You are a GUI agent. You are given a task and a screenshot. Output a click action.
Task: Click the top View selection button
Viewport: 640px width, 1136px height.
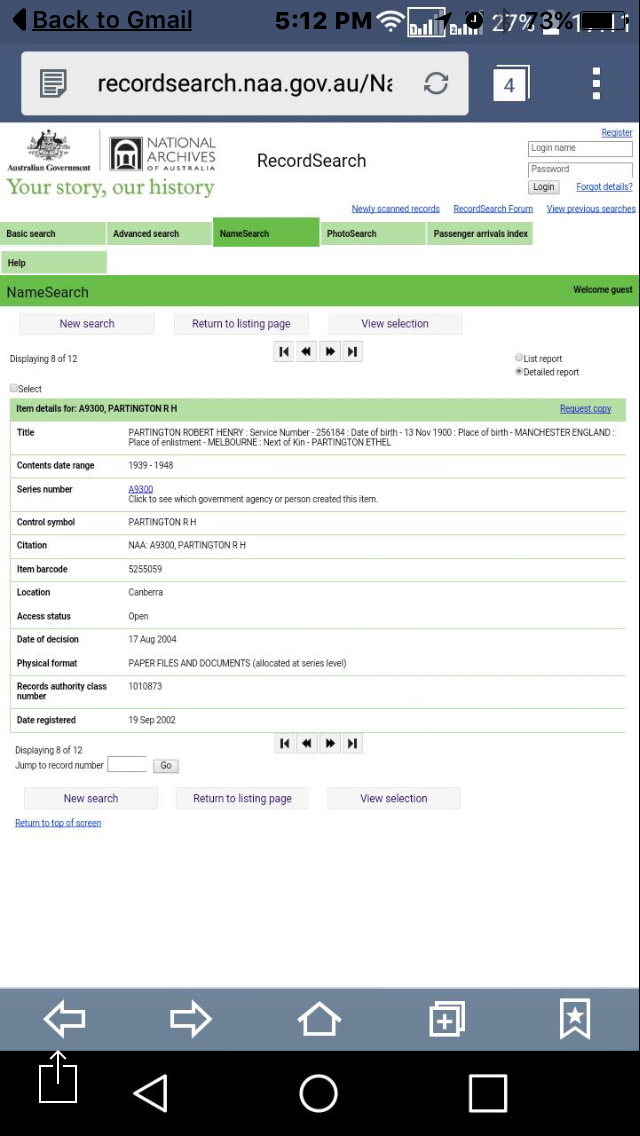point(395,324)
